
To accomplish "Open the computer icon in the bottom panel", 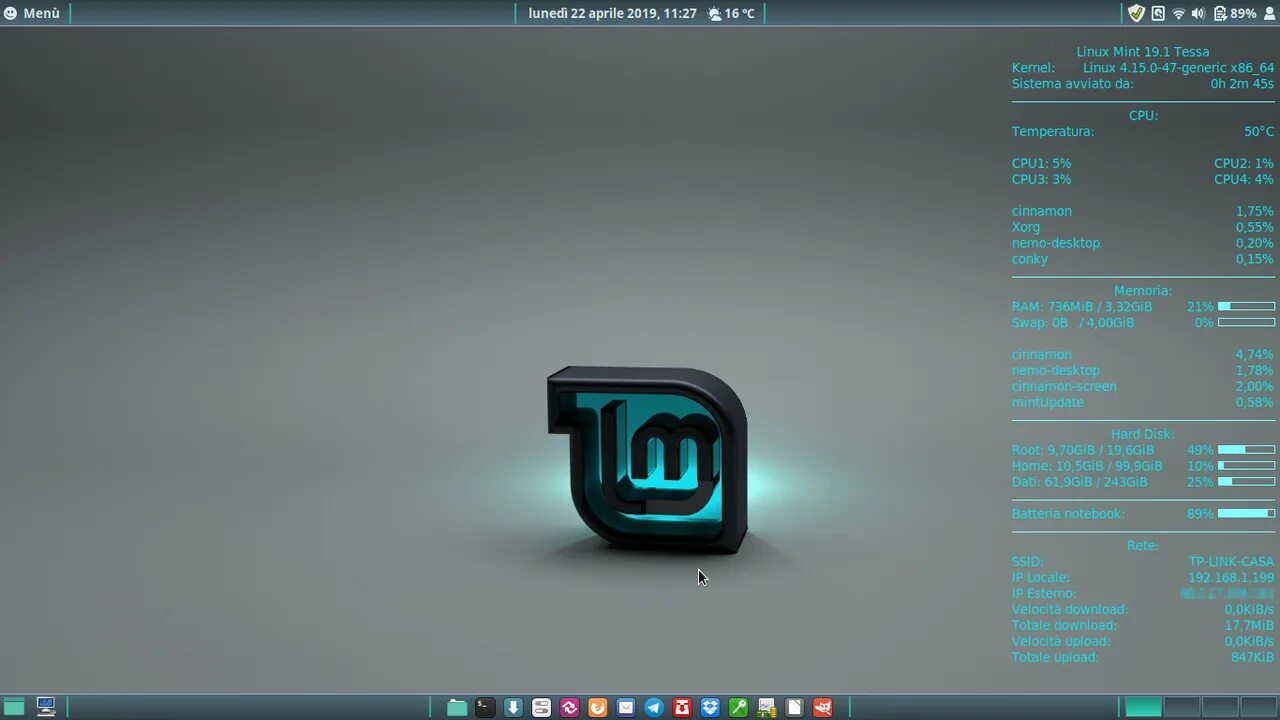I will pos(46,707).
